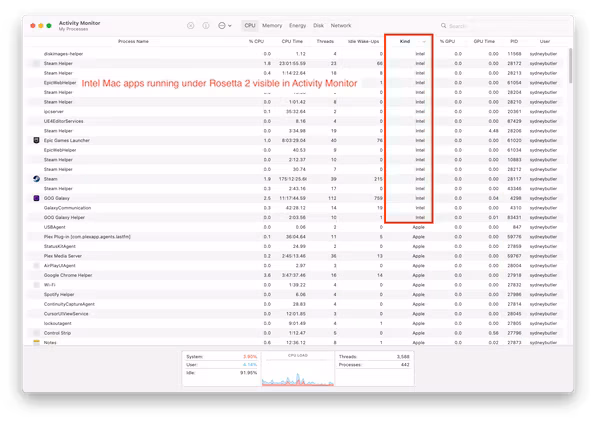Sort by % GPU column header

pos(447,41)
